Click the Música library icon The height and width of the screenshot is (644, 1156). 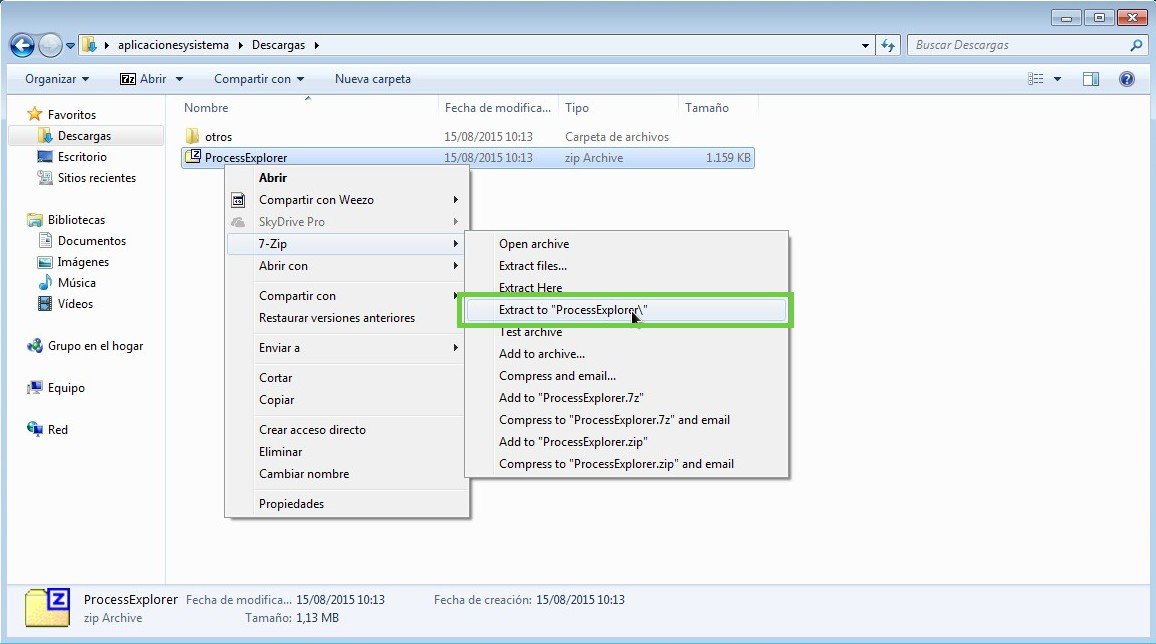click(x=45, y=282)
